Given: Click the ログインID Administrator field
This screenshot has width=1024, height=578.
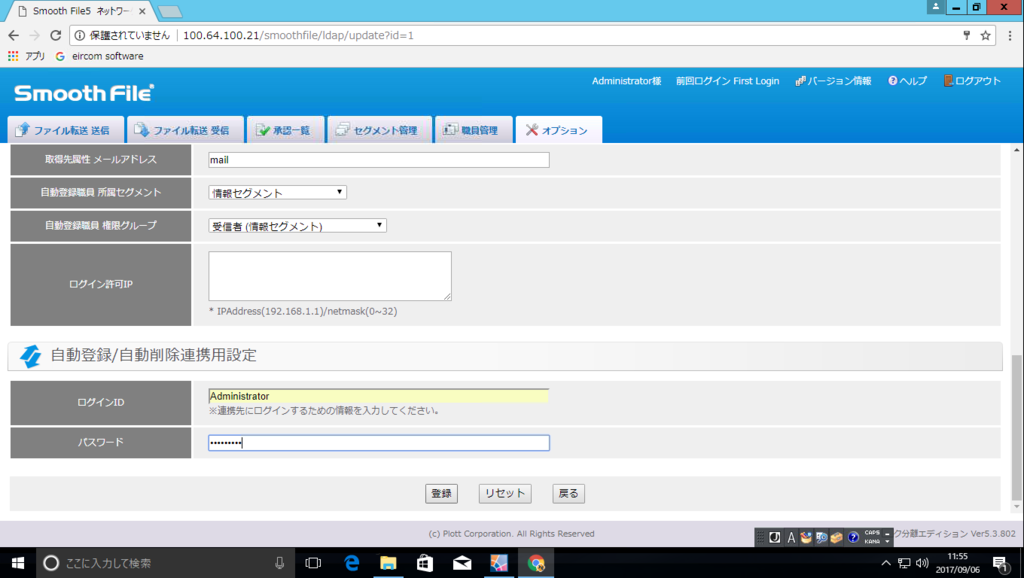Looking at the screenshot, I should tap(379, 396).
